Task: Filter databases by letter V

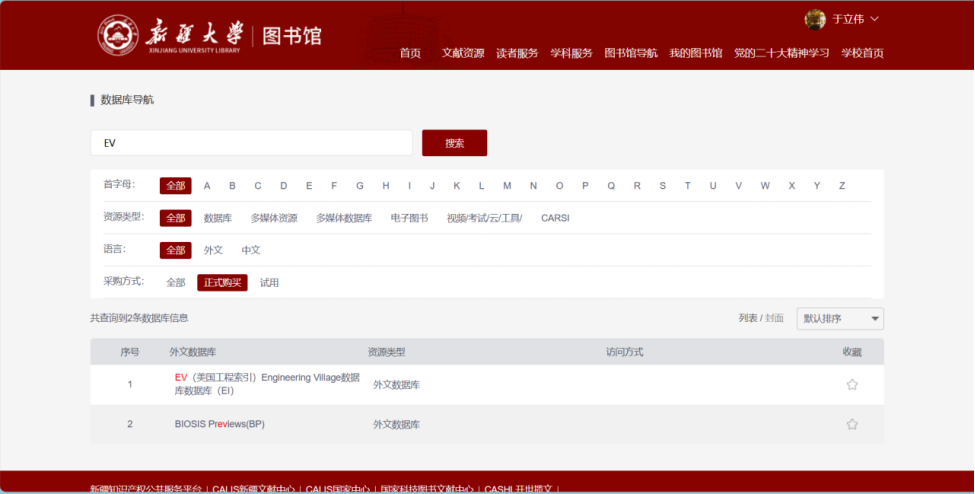Action: click(738, 185)
